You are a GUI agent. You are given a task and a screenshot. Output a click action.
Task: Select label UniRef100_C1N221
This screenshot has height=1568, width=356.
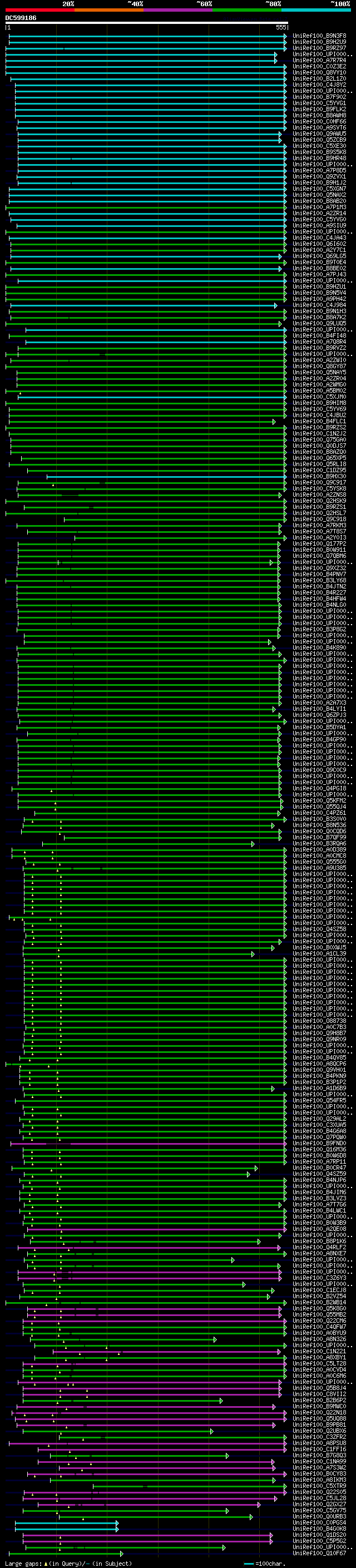[319, 1351]
